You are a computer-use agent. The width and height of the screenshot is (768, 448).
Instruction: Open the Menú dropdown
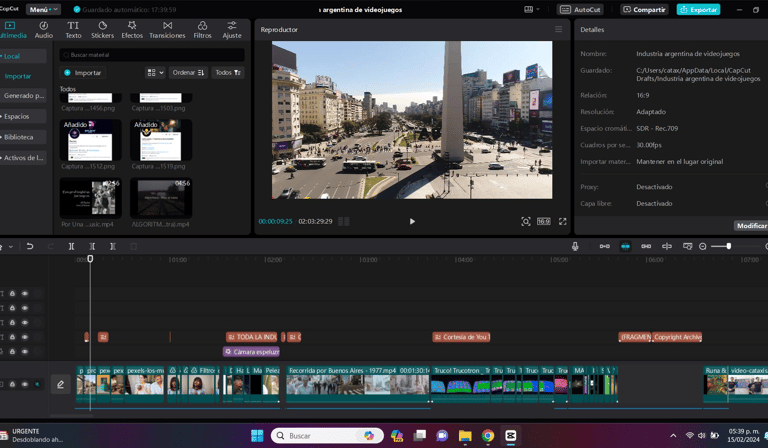(x=43, y=9)
